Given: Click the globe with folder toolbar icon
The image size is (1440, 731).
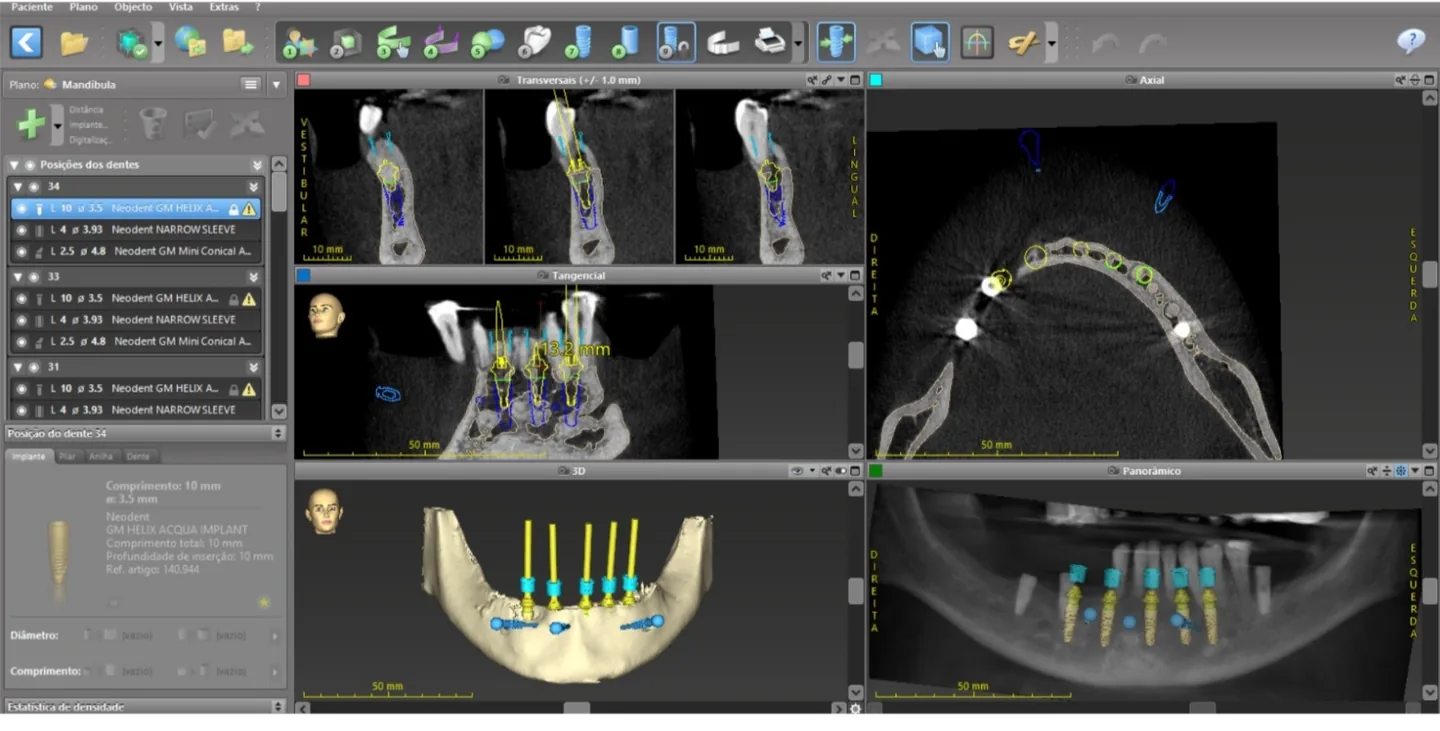Looking at the screenshot, I should 190,42.
